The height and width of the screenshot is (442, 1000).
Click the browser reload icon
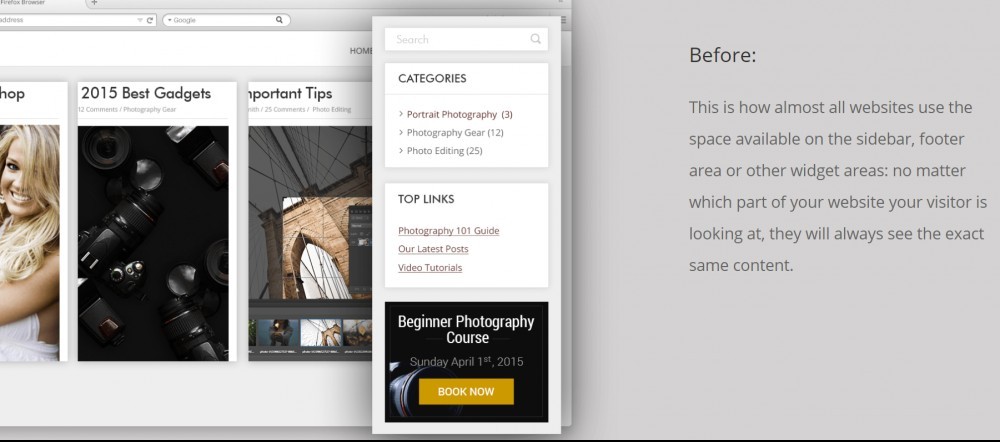pyautogui.click(x=150, y=20)
